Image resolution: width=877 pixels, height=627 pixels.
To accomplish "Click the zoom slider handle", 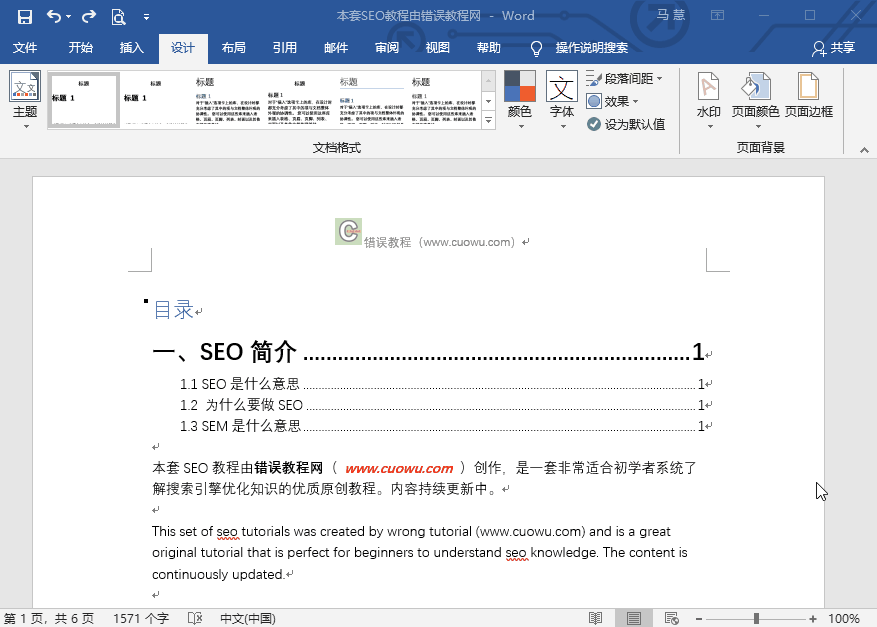I will click(756, 619).
